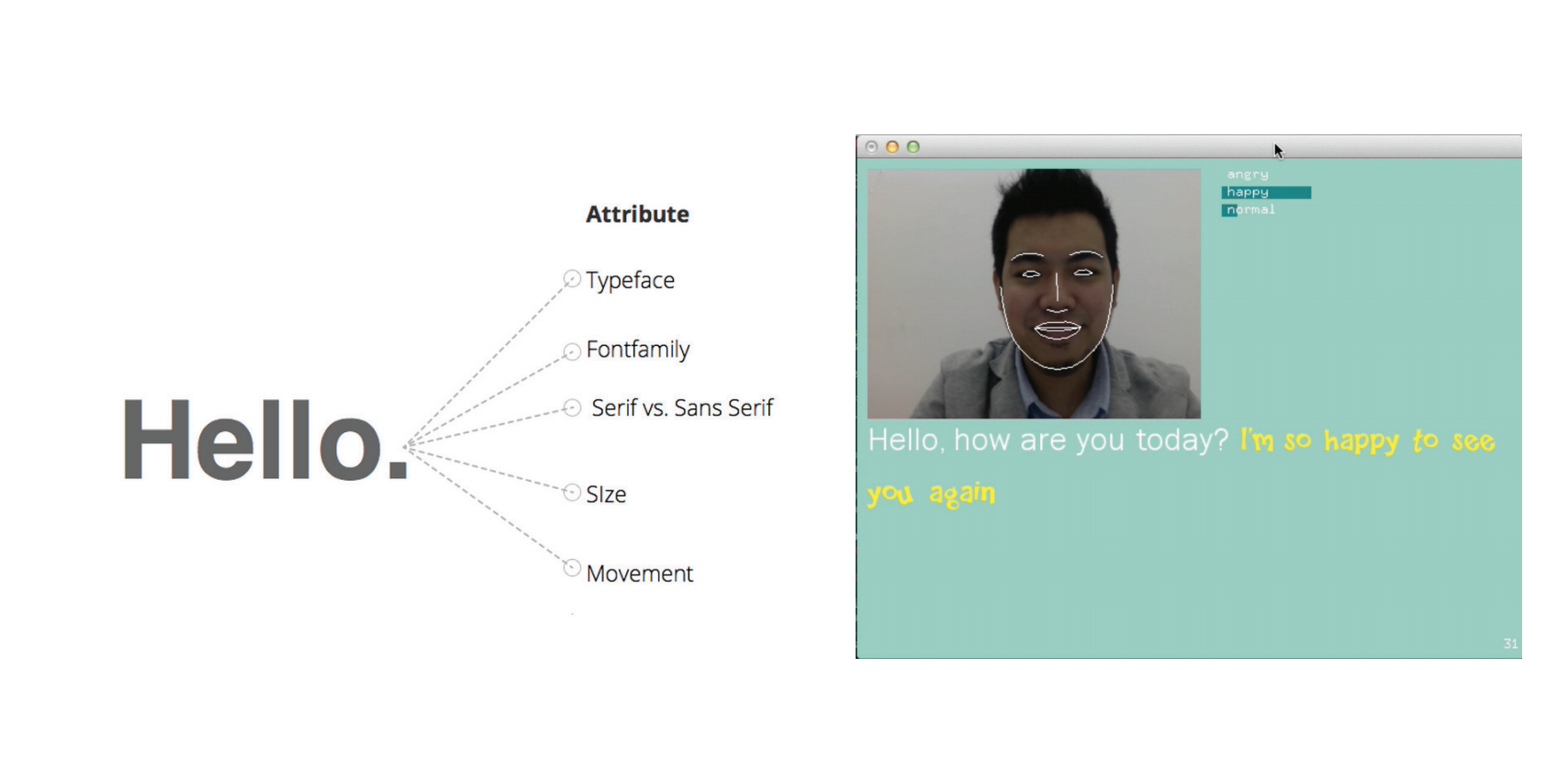The height and width of the screenshot is (780, 1568).
Task: Click the large Hello. text
Action: coord(265,440)
